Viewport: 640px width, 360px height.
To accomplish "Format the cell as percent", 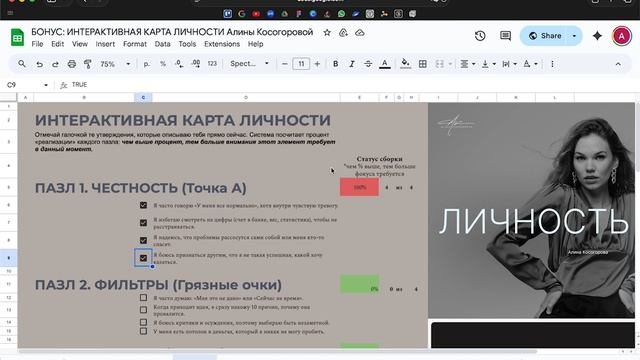I will [163, 64].
